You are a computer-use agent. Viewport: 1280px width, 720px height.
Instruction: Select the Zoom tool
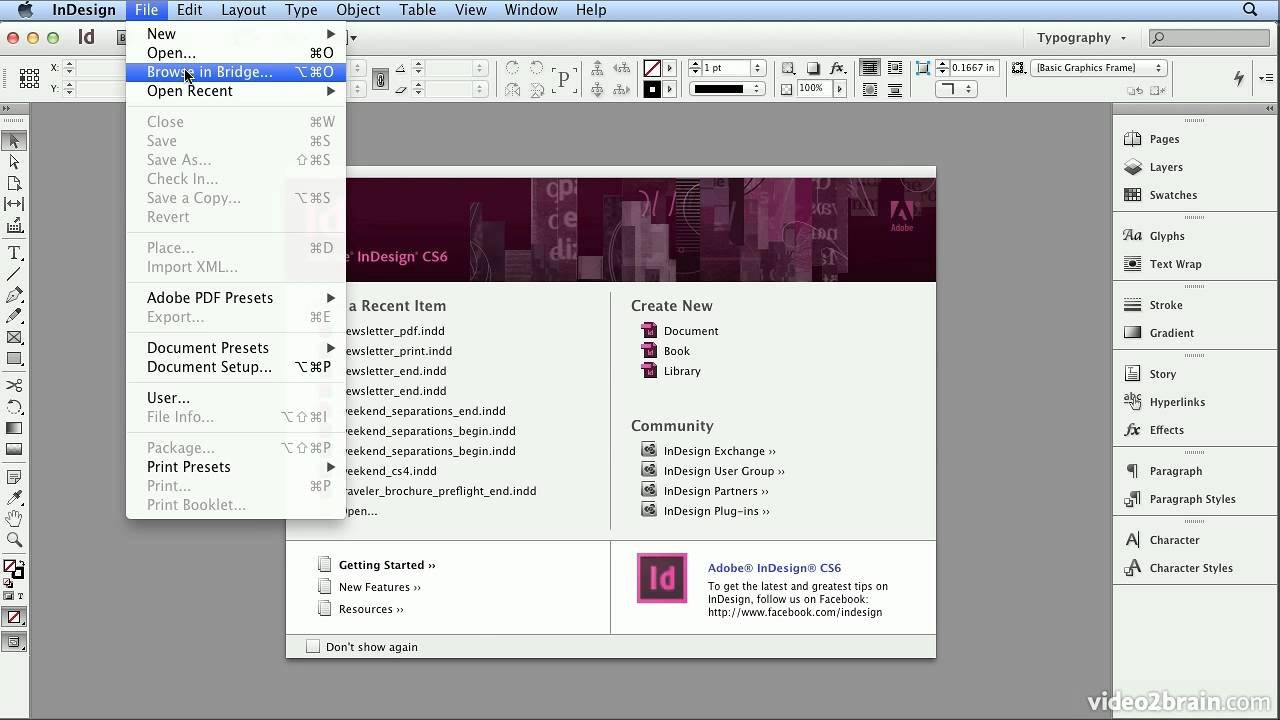point(14,540)
